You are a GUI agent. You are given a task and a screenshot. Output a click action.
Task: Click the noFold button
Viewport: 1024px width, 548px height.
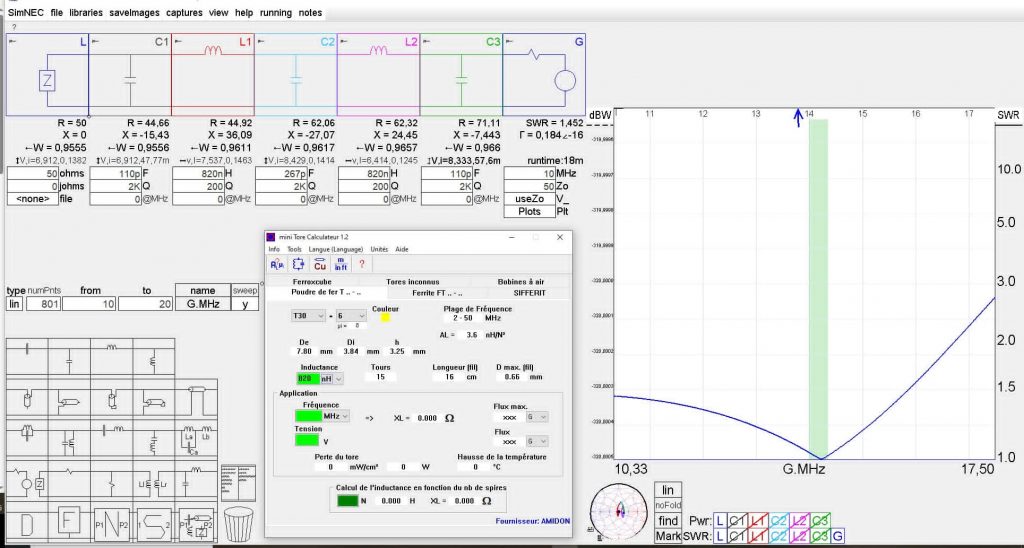coord(667,506)
